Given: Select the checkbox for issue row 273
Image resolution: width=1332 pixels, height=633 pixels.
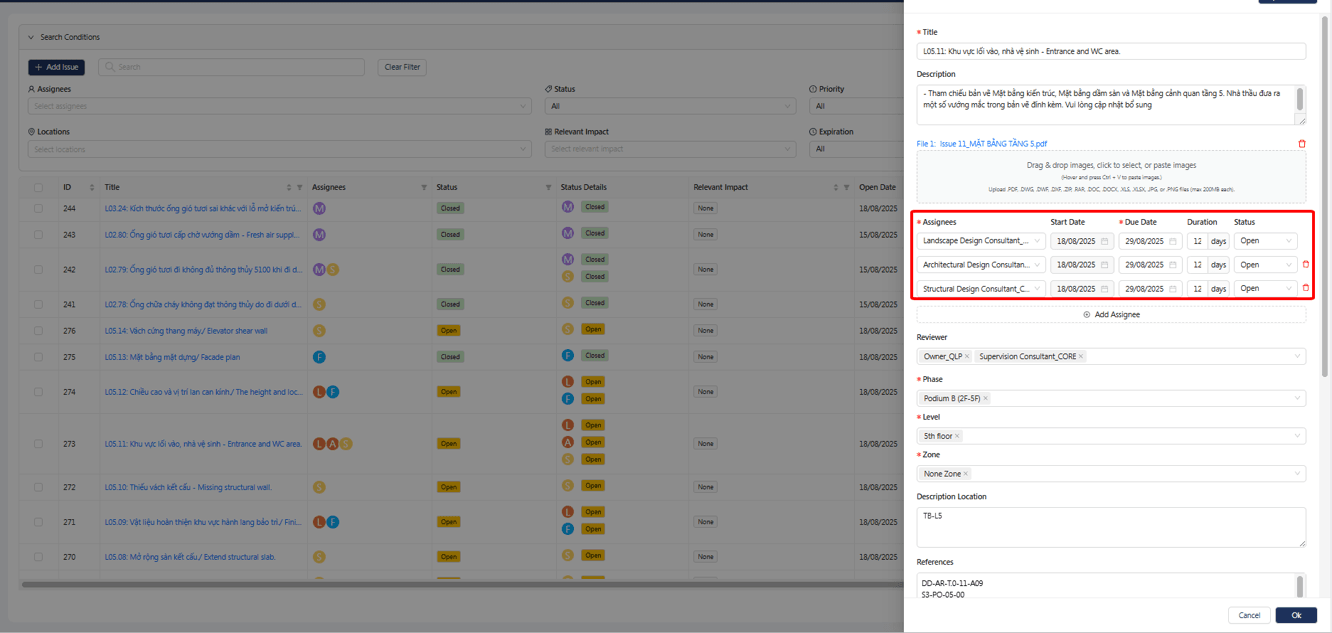Looking at the screenshot, I should pos(38,444).
